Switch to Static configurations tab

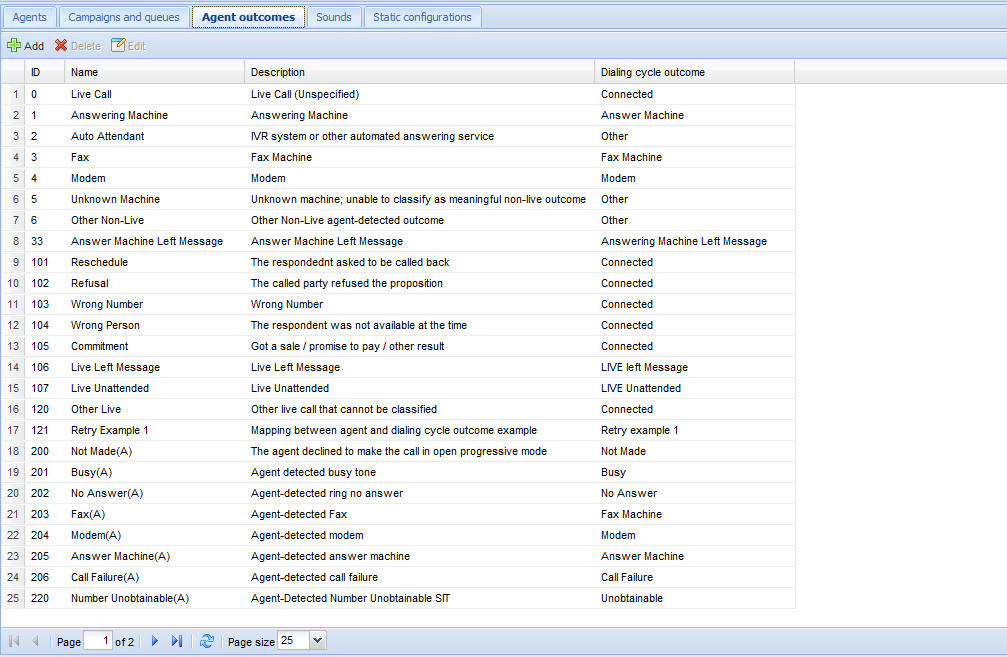[423, 17]
